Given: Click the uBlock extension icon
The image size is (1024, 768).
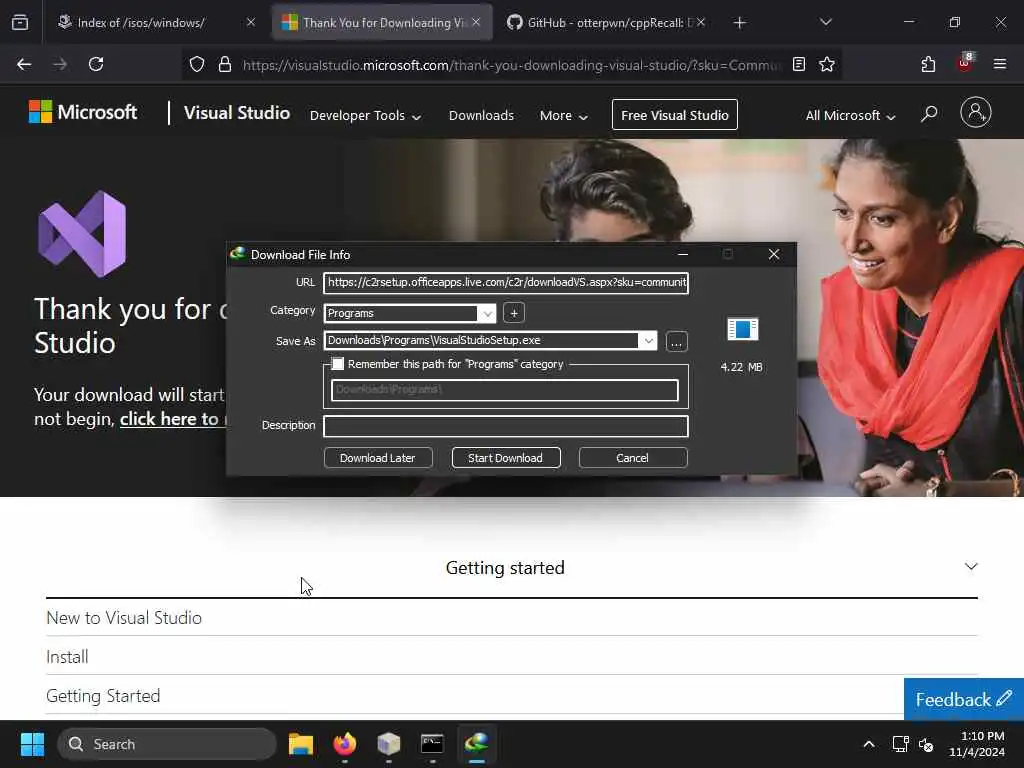Looking at the screenshot, I should (x=965, y=63).
